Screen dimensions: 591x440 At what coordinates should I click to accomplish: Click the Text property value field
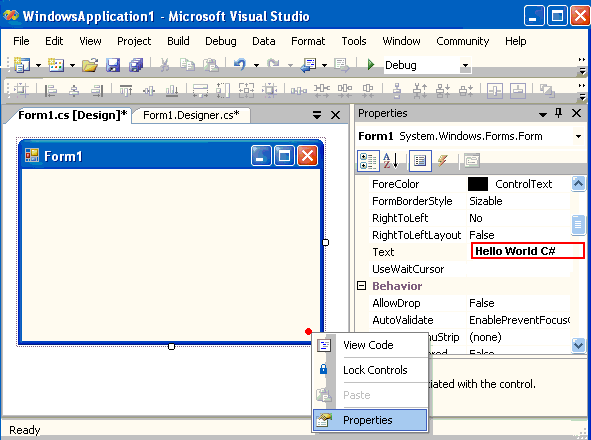(528, 251)
